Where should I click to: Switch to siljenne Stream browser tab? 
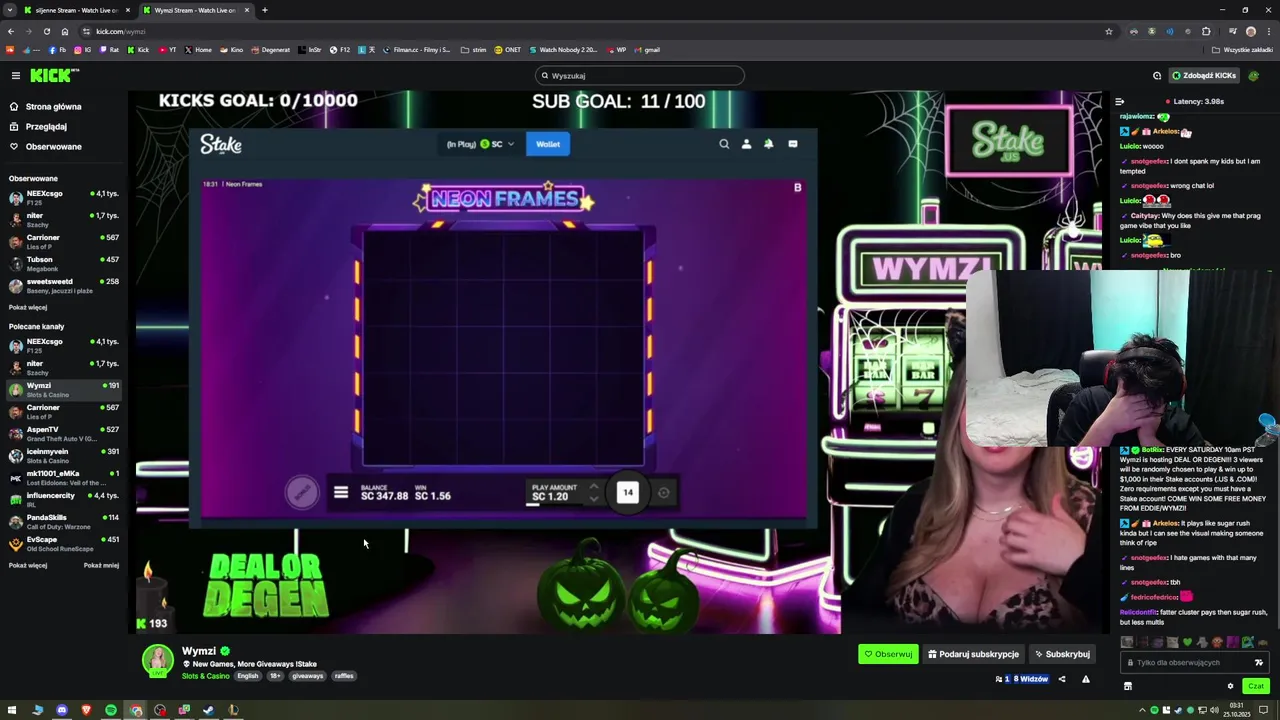[78, 10]
